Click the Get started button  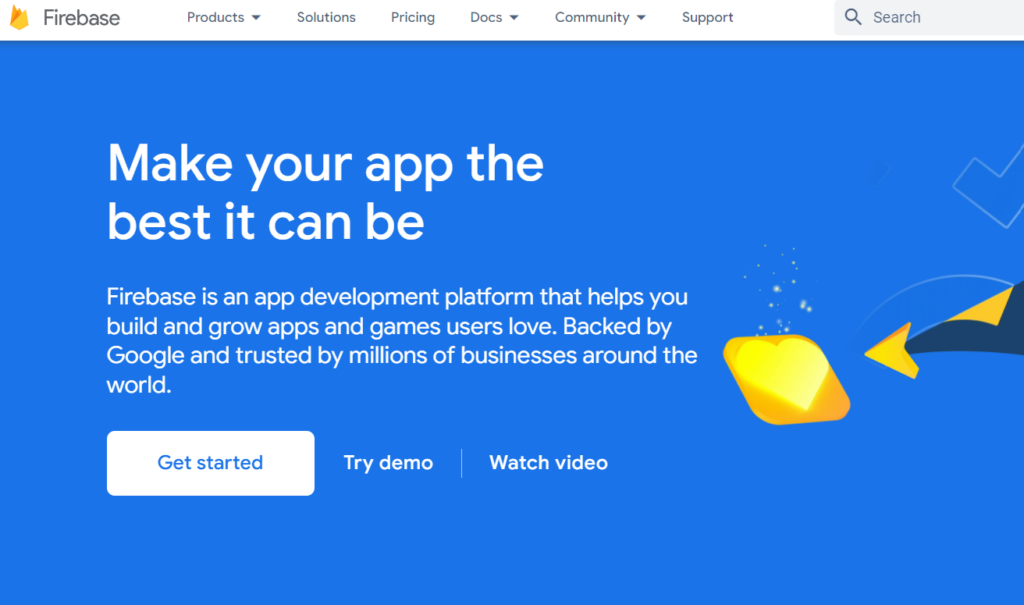[x=210, y=463]
